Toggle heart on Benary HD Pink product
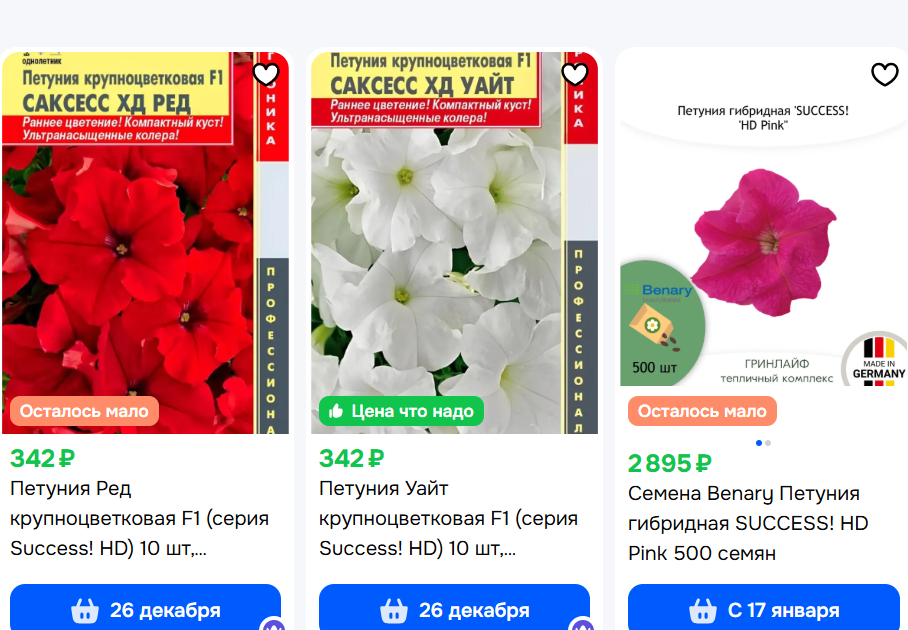Image resolution: width=908 pixels, height=630 pixels. [x=884, y=74]
